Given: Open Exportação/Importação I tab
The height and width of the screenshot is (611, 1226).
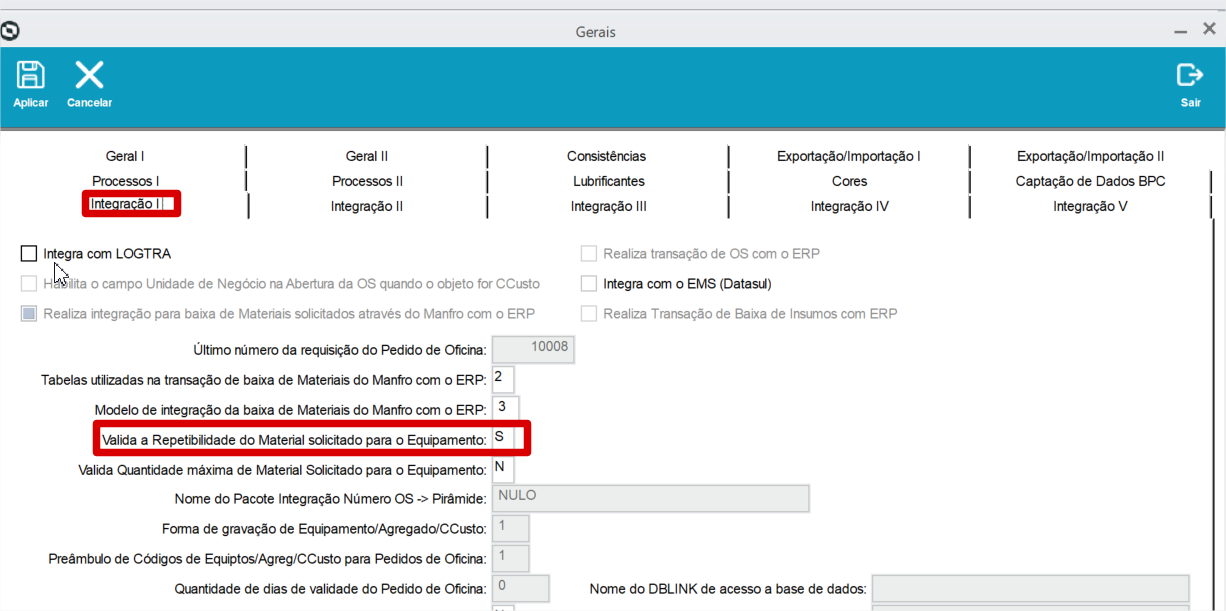Looking at the screenshot, I should coord(849,156).
